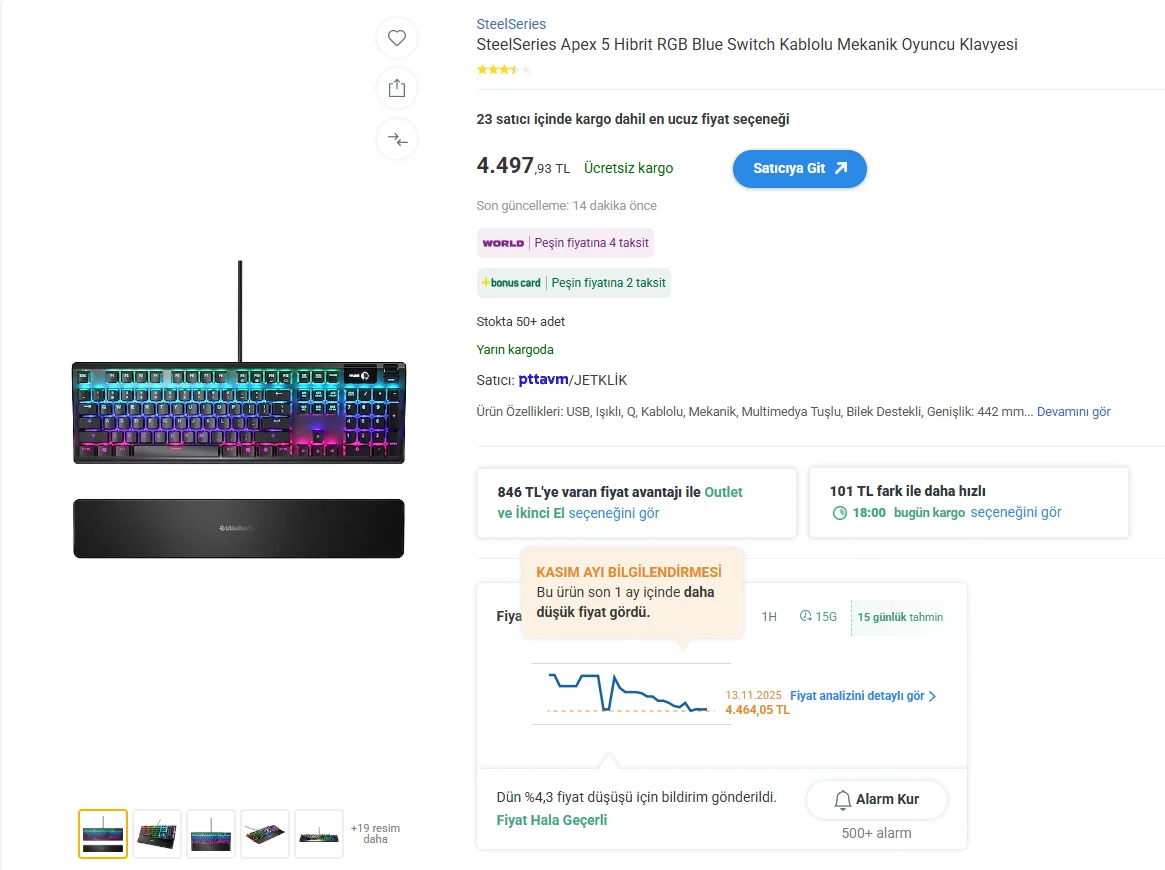The width and height of the screenshot is (1165, 870).
Task: Go to seller with Satıcıya Git button
Action: tap(799, 168)
